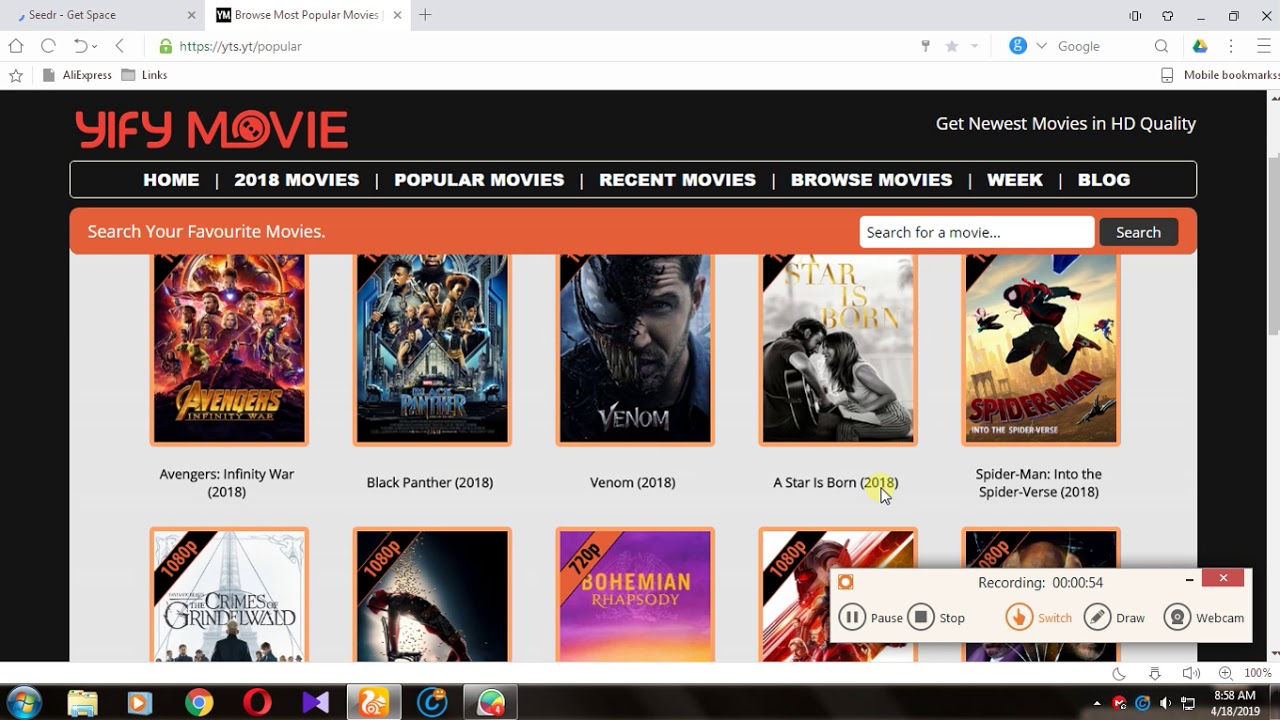
Task: Open the Google Drive extension icon
Action: click(1200, 46)
